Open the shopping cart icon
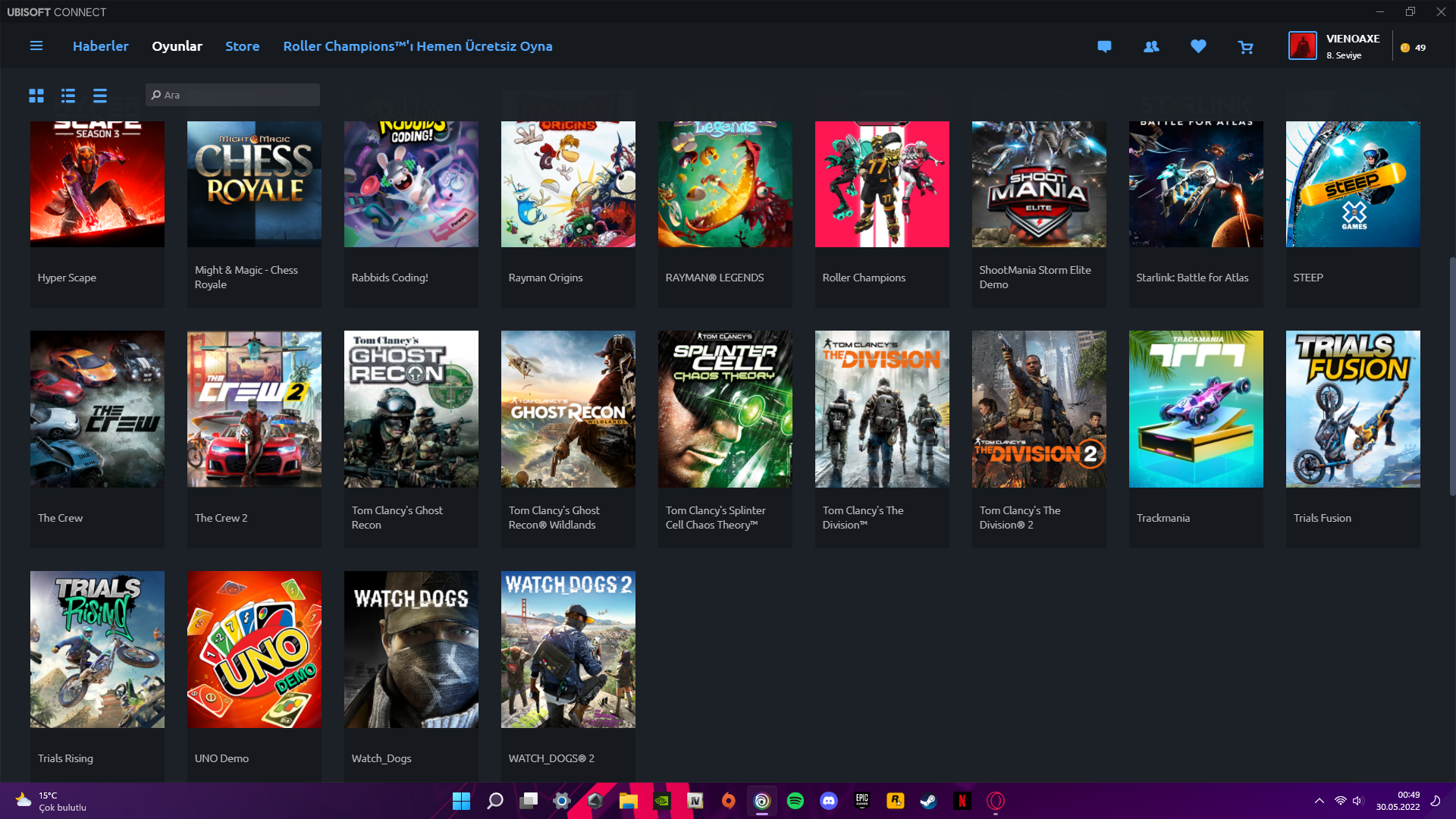The image size is (1456, 819). (1245, 47)
